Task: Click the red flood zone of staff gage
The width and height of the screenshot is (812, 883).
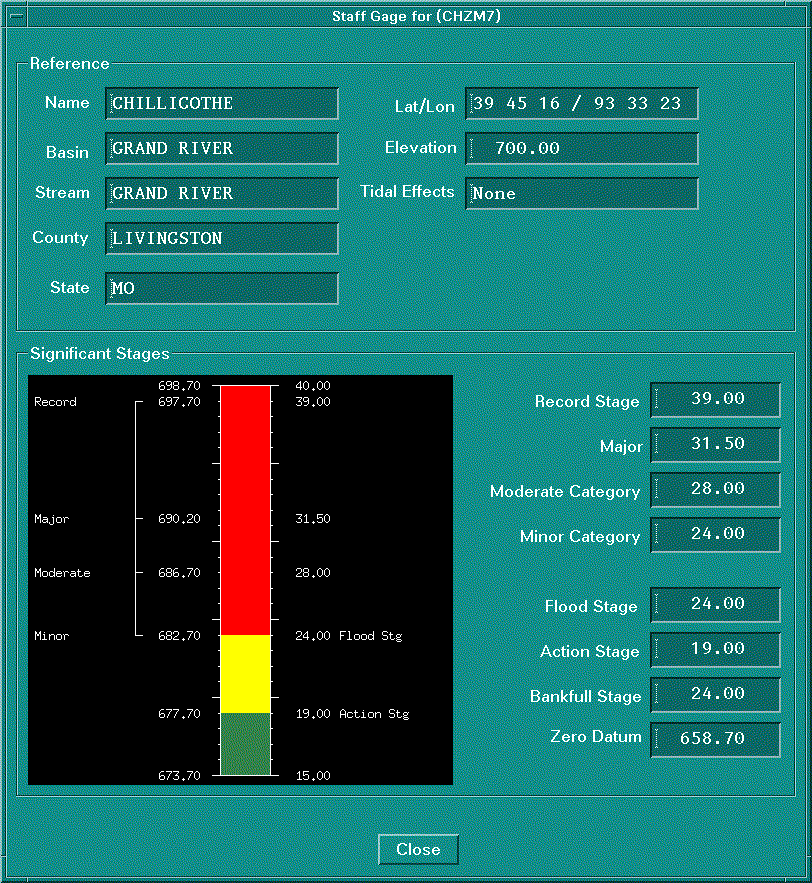Action: click(x=246, y=510)
